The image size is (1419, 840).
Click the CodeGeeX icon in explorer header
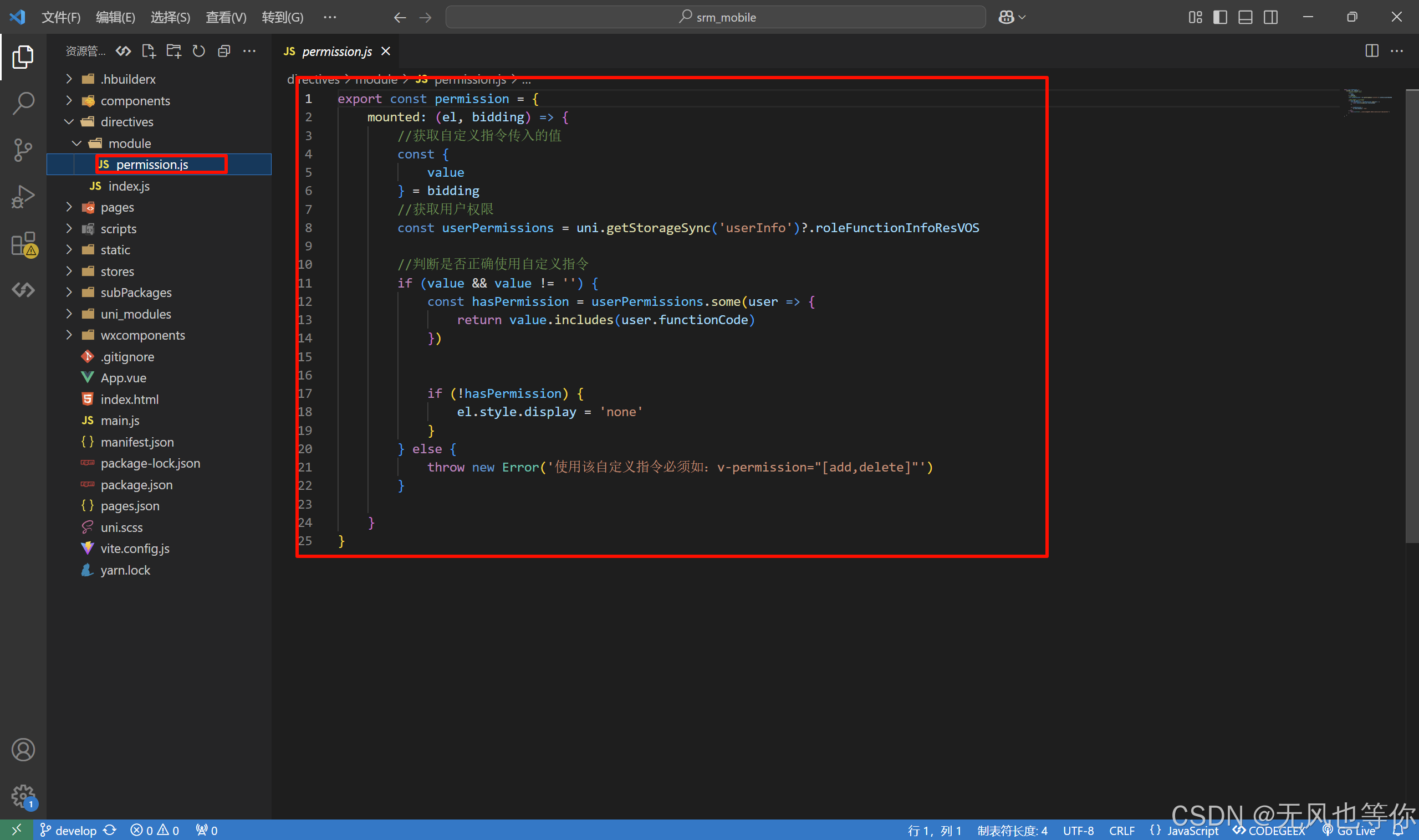tap(124, 51)
